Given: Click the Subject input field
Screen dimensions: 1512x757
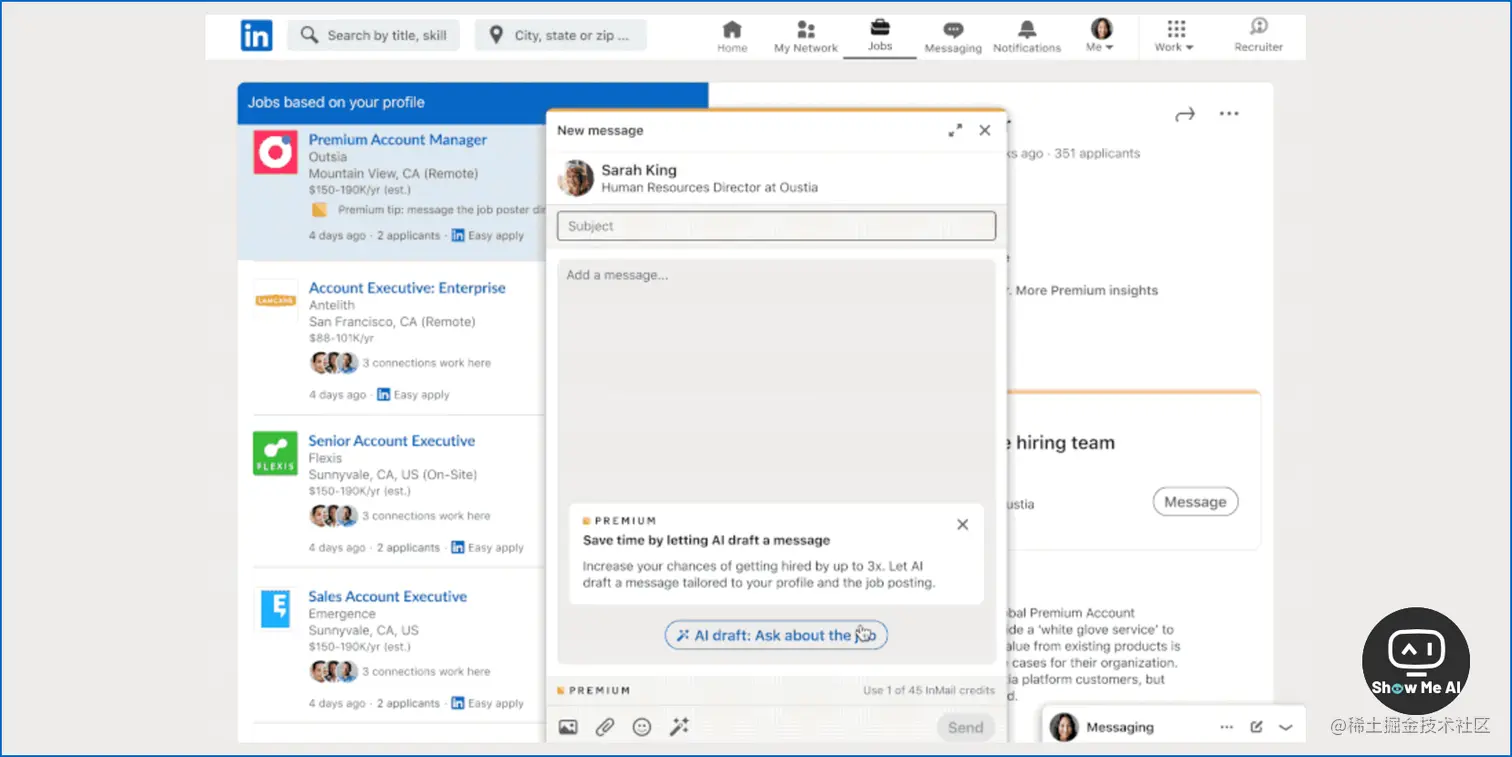Looking at the screenshot, I should pyautogui.click(x=776, y=226).
